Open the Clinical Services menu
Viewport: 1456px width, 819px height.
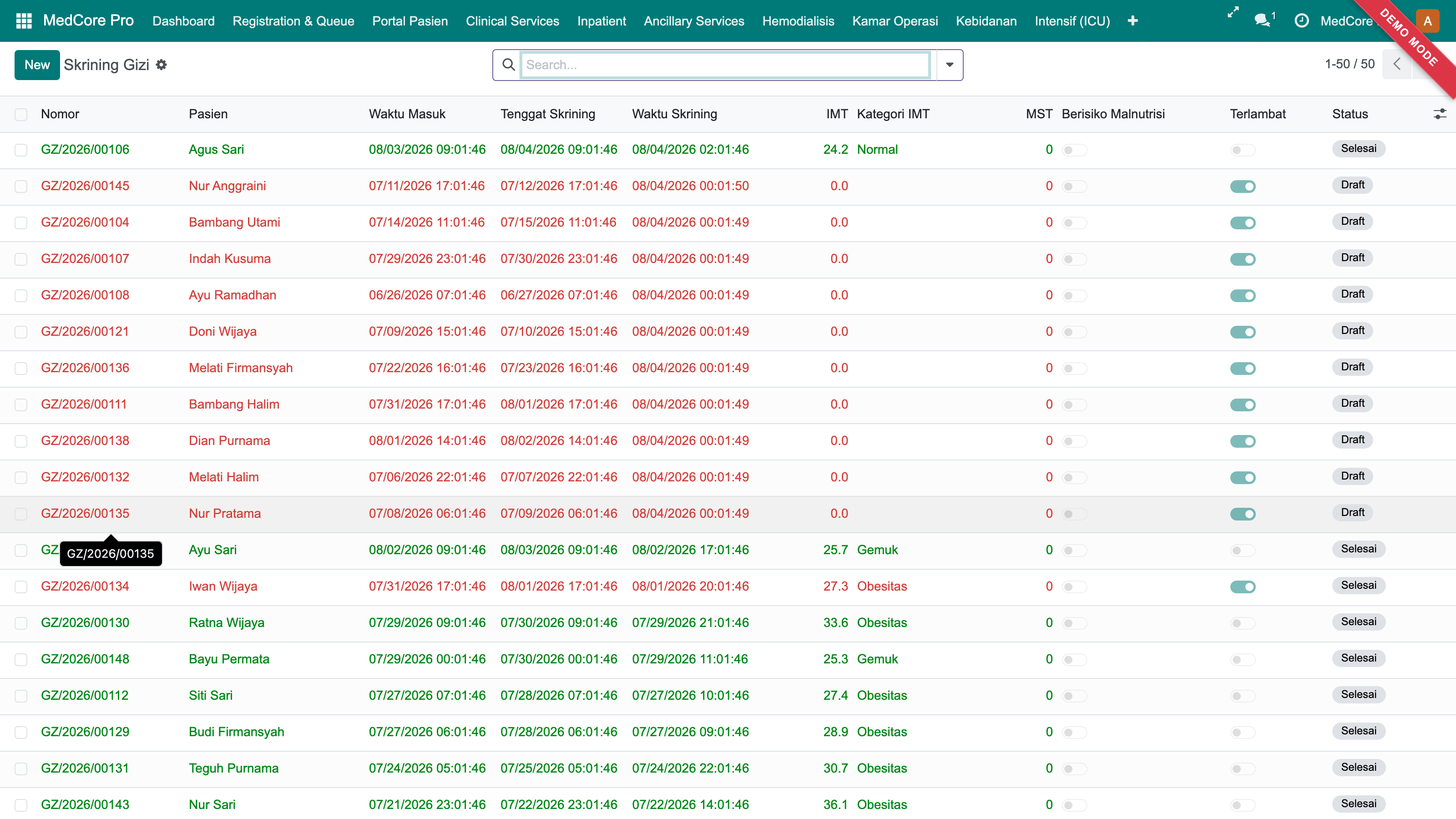(x=512, y=21)
